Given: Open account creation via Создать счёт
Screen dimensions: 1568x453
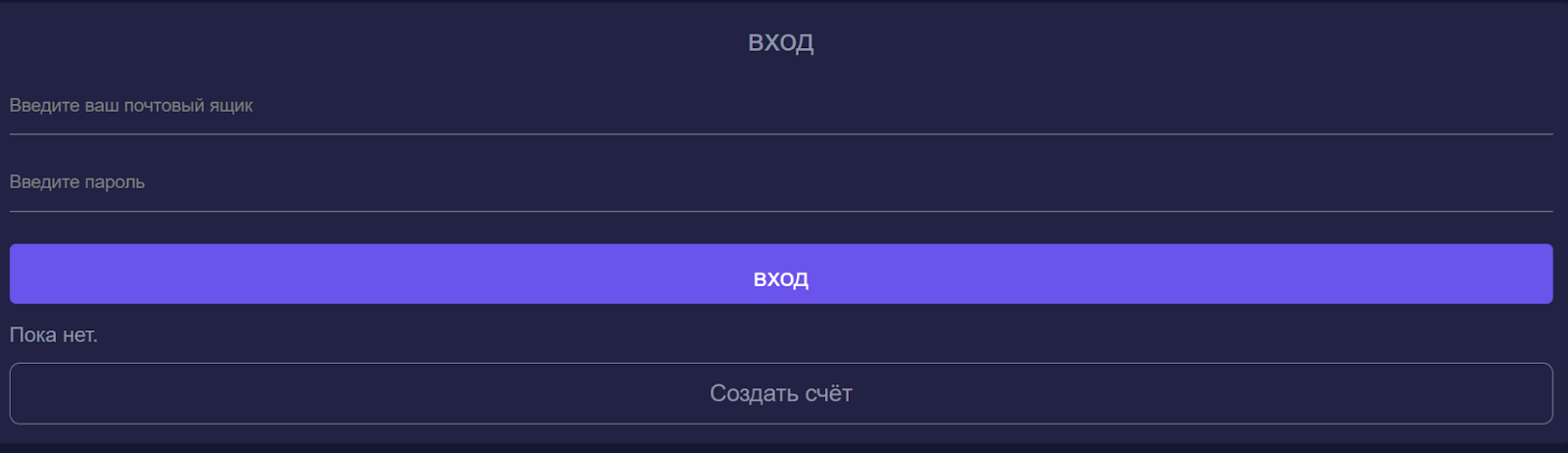Looking at the screenshot, I should coord(780,393).
